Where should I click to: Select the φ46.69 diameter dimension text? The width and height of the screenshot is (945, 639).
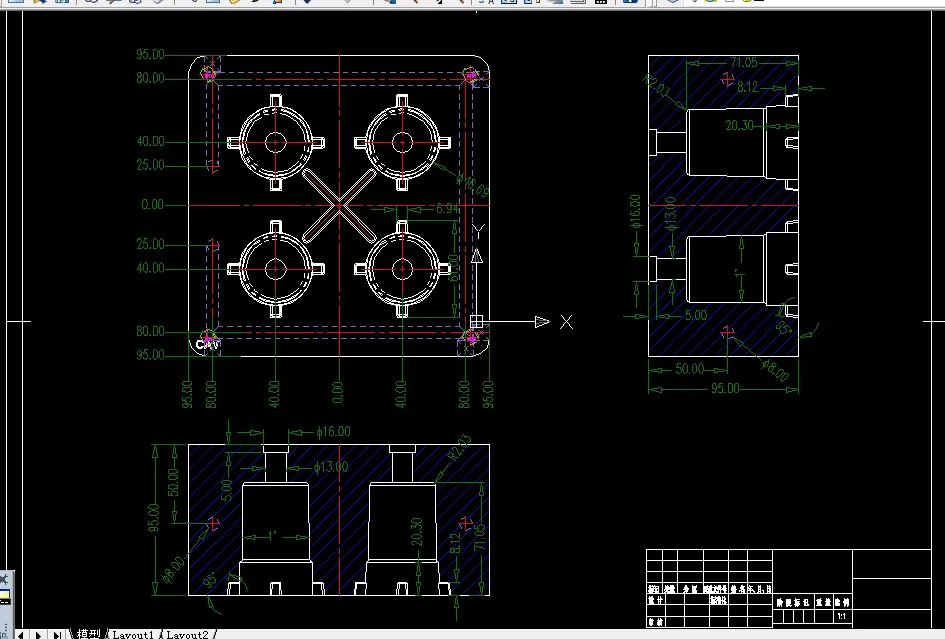(472, 184)
